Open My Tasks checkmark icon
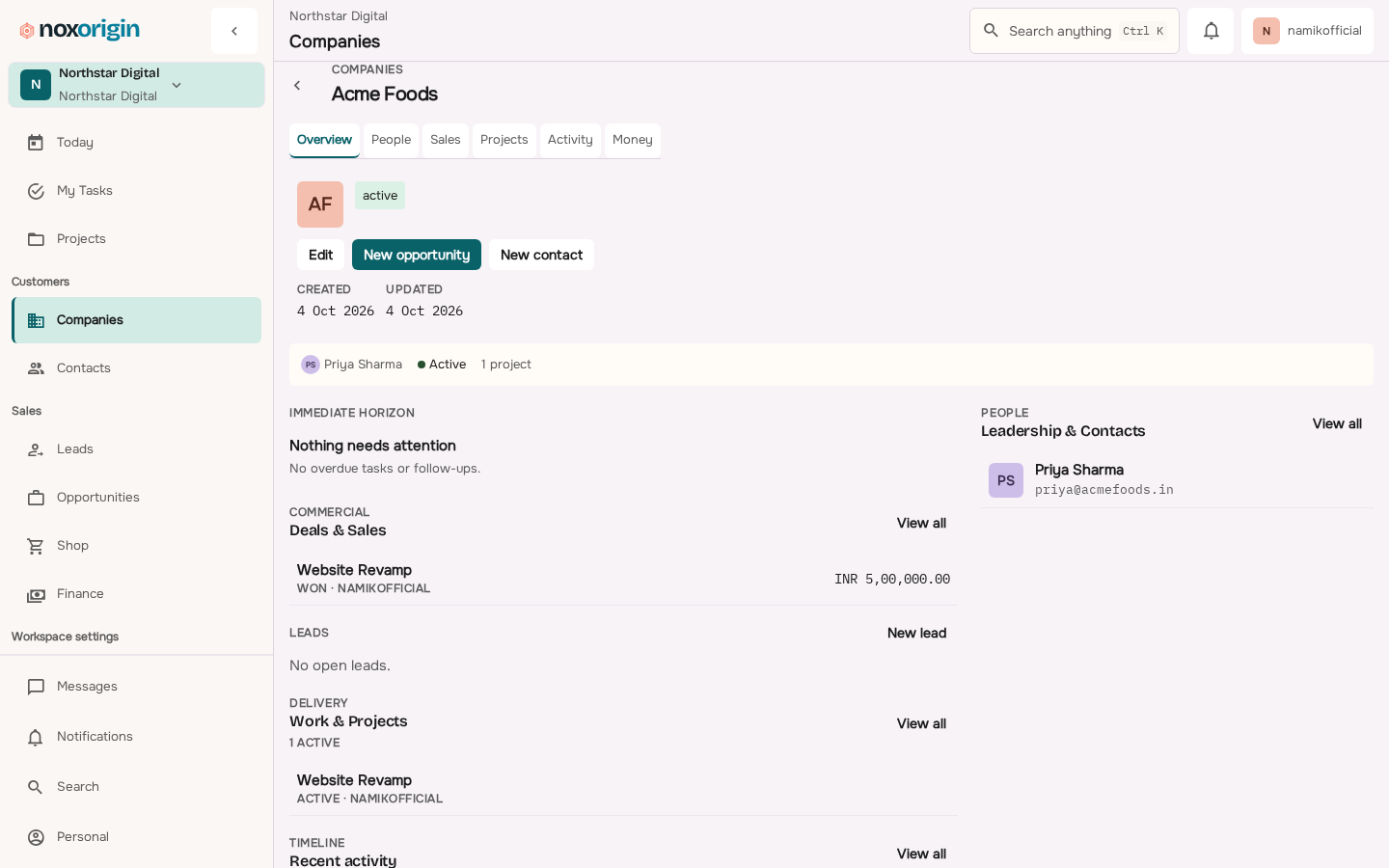Image resolution: width=1389 pixels, height=868 pixels. [36, 191]
